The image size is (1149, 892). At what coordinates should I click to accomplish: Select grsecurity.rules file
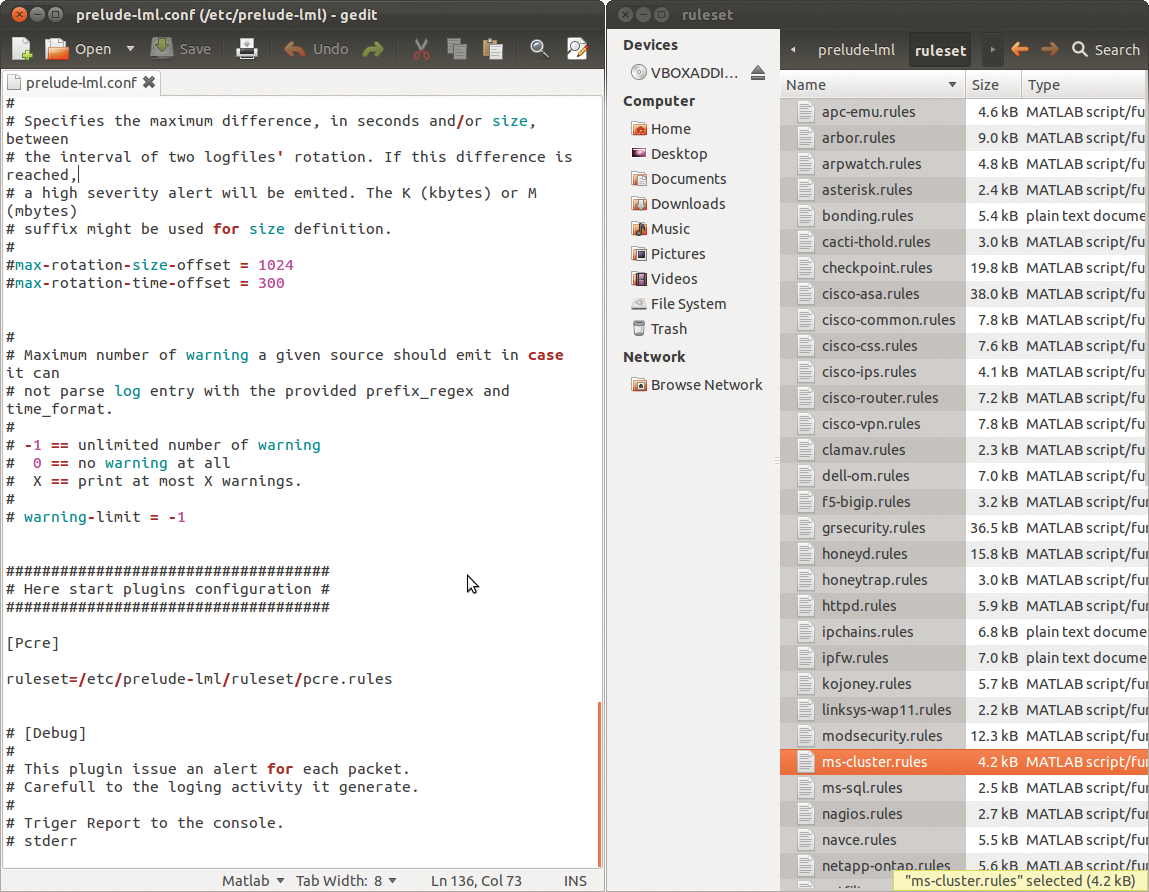click(964, 528)
